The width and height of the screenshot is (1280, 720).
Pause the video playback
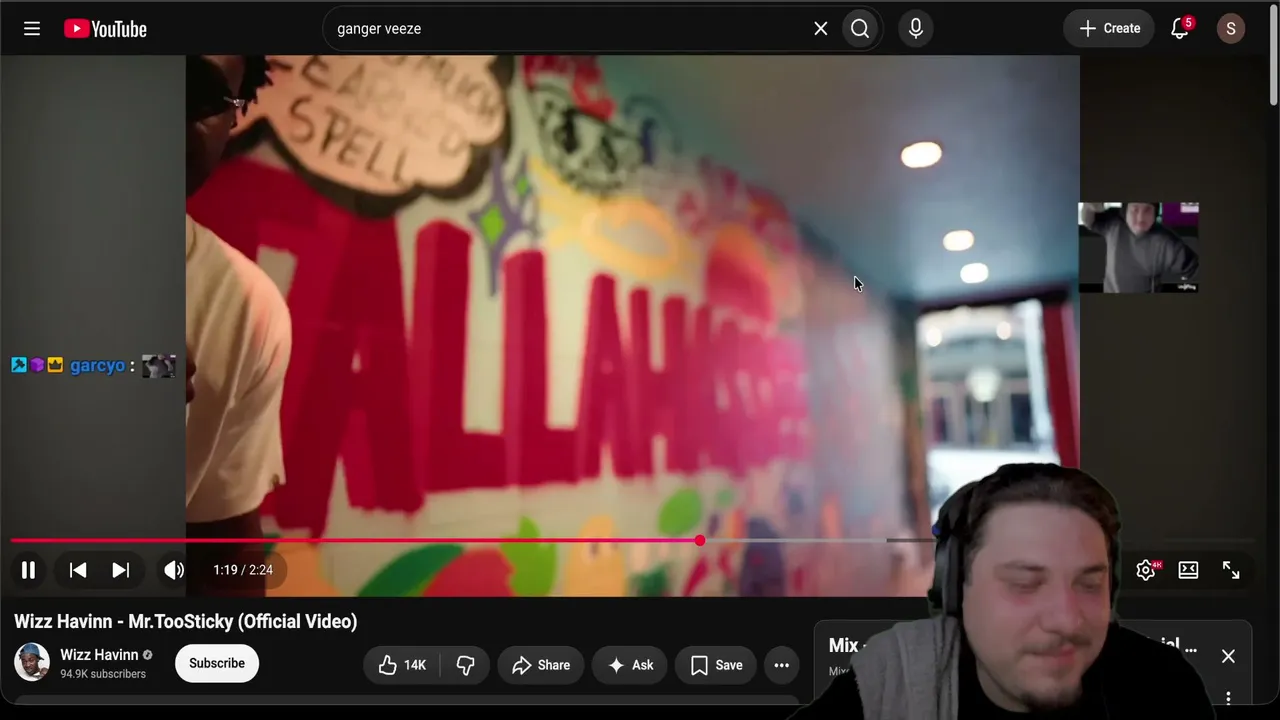[28, 570]
